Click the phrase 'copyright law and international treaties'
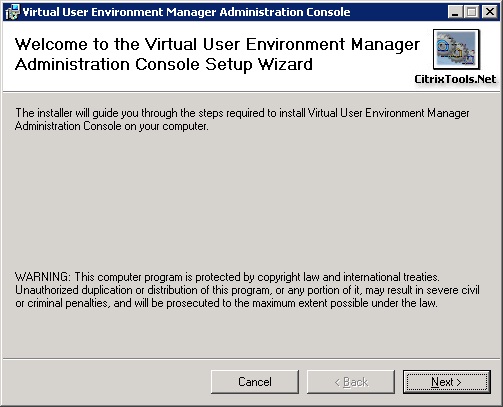 [348, 277]
